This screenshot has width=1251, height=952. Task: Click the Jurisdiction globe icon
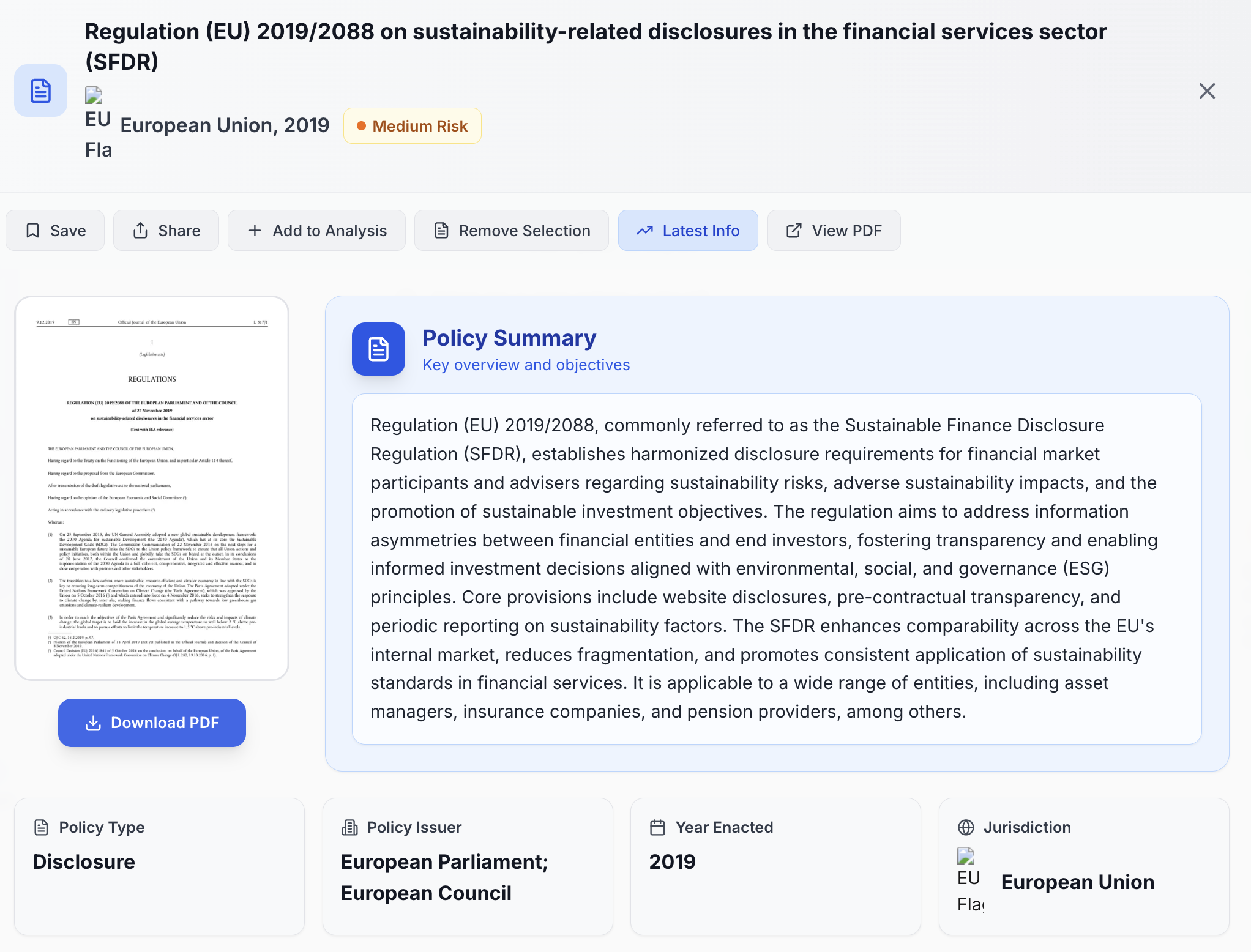[x=966, y=827]
